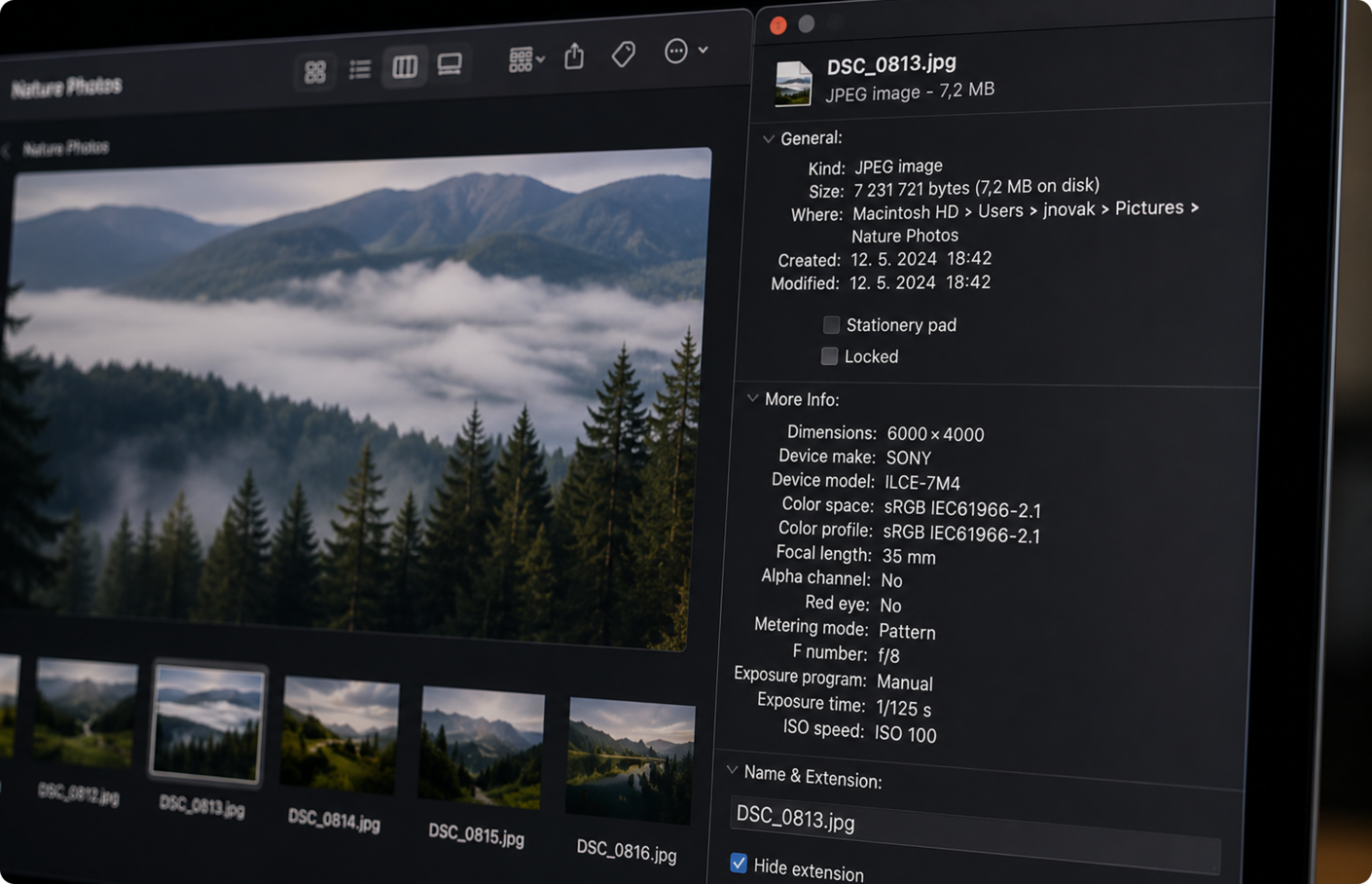
Task: Open the tag editor icon
Action: tap(624, 54)
